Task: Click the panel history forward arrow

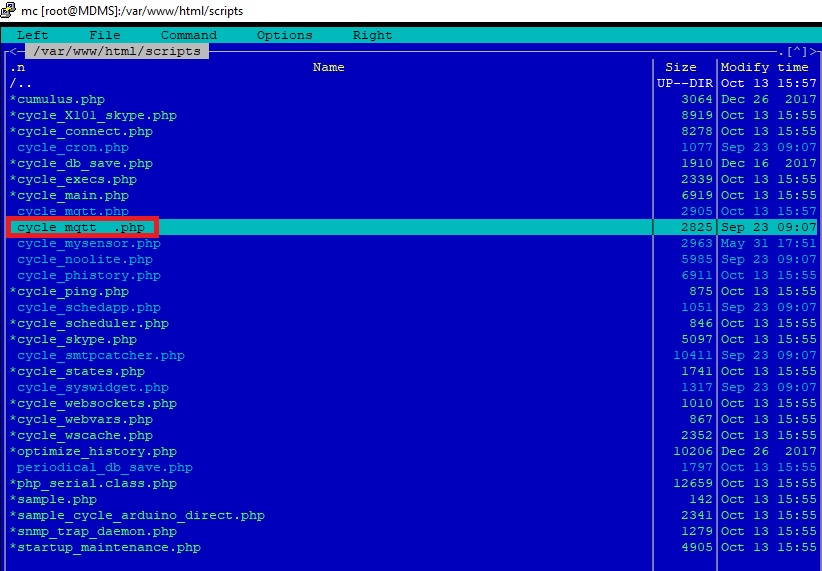Action: pyautogui.click(x=813, y=51)
